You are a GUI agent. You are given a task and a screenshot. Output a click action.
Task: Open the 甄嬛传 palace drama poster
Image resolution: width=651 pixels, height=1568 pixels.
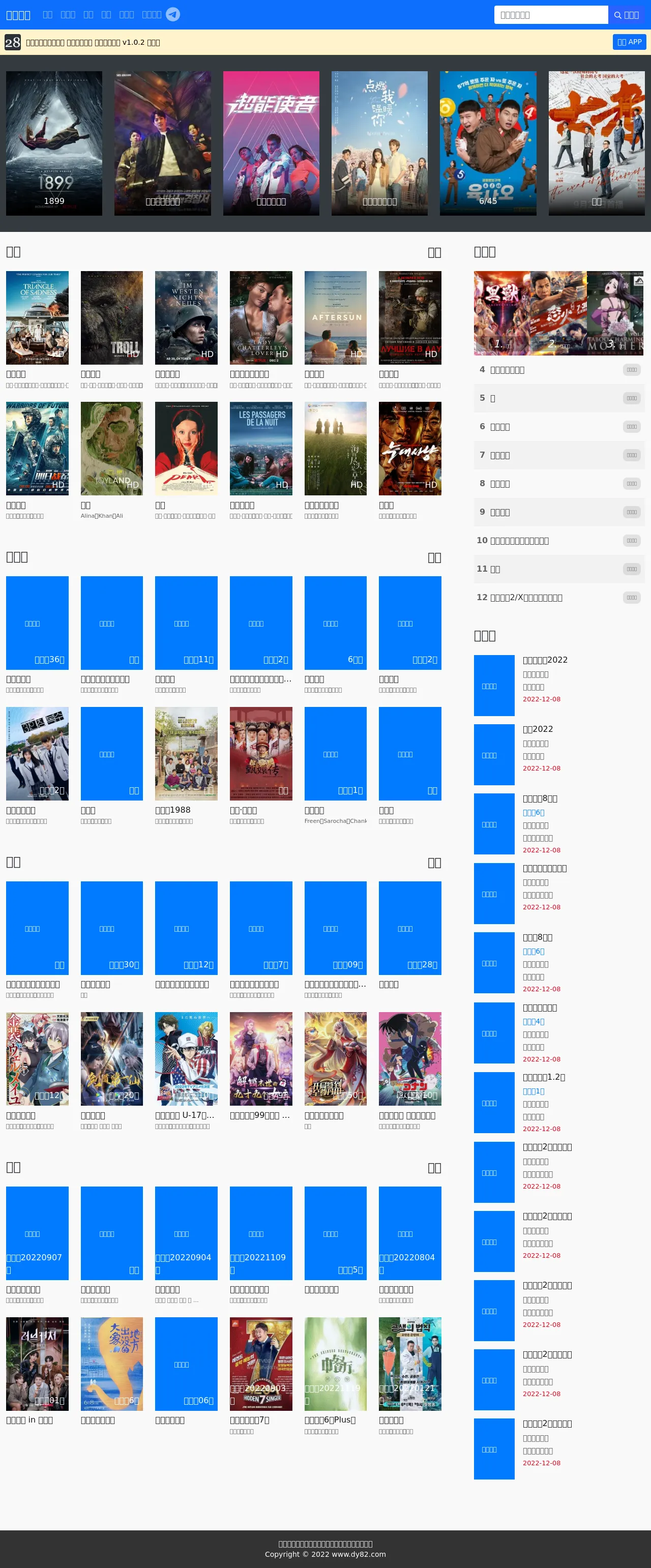[261, 754]
